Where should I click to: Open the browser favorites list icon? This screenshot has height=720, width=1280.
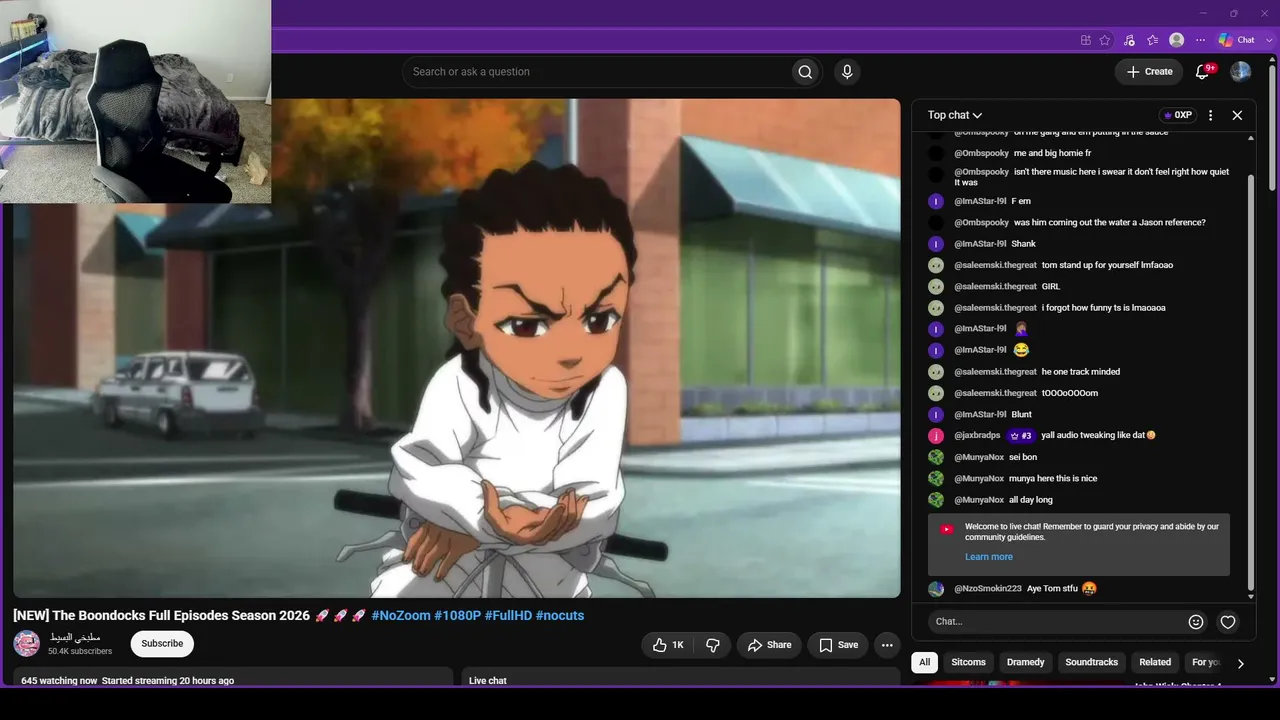tap(1153, 40)
